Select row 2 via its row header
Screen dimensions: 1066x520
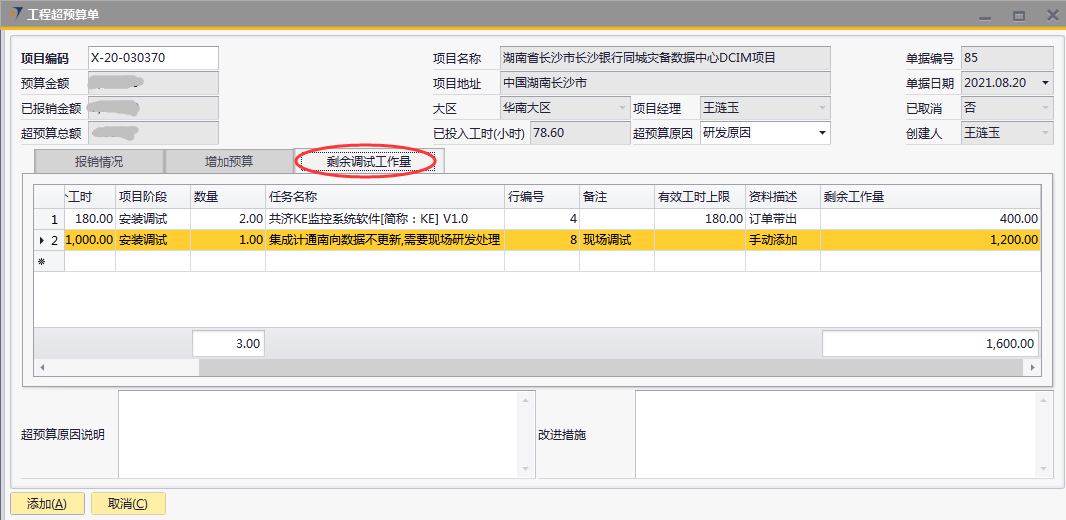(x=47, y=240)
